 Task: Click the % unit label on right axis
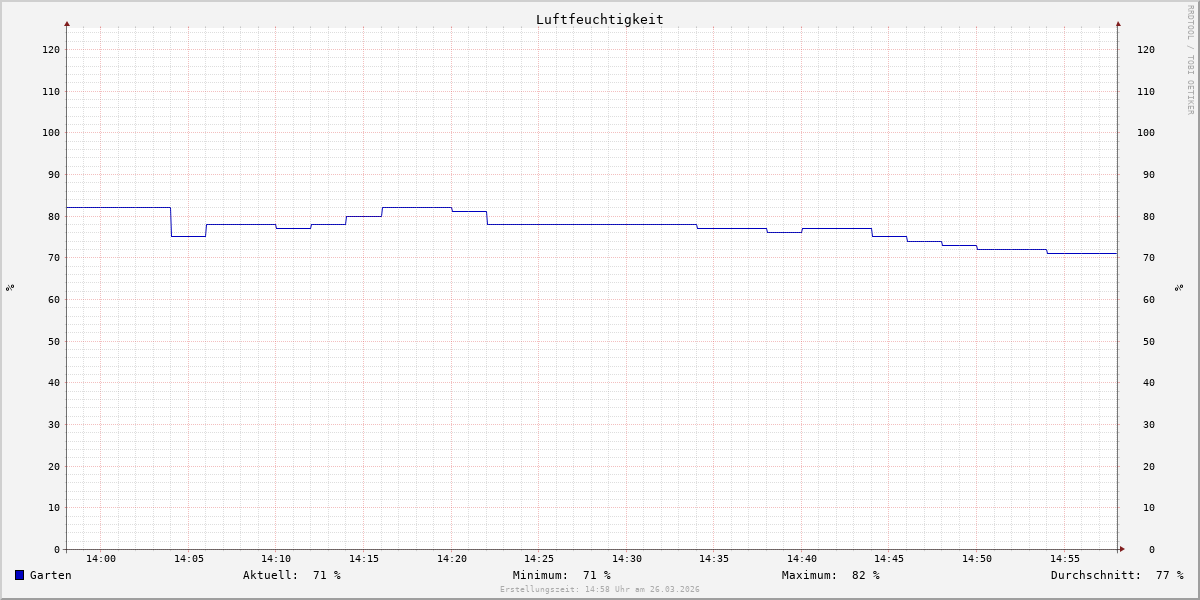tap(1180, 287)
